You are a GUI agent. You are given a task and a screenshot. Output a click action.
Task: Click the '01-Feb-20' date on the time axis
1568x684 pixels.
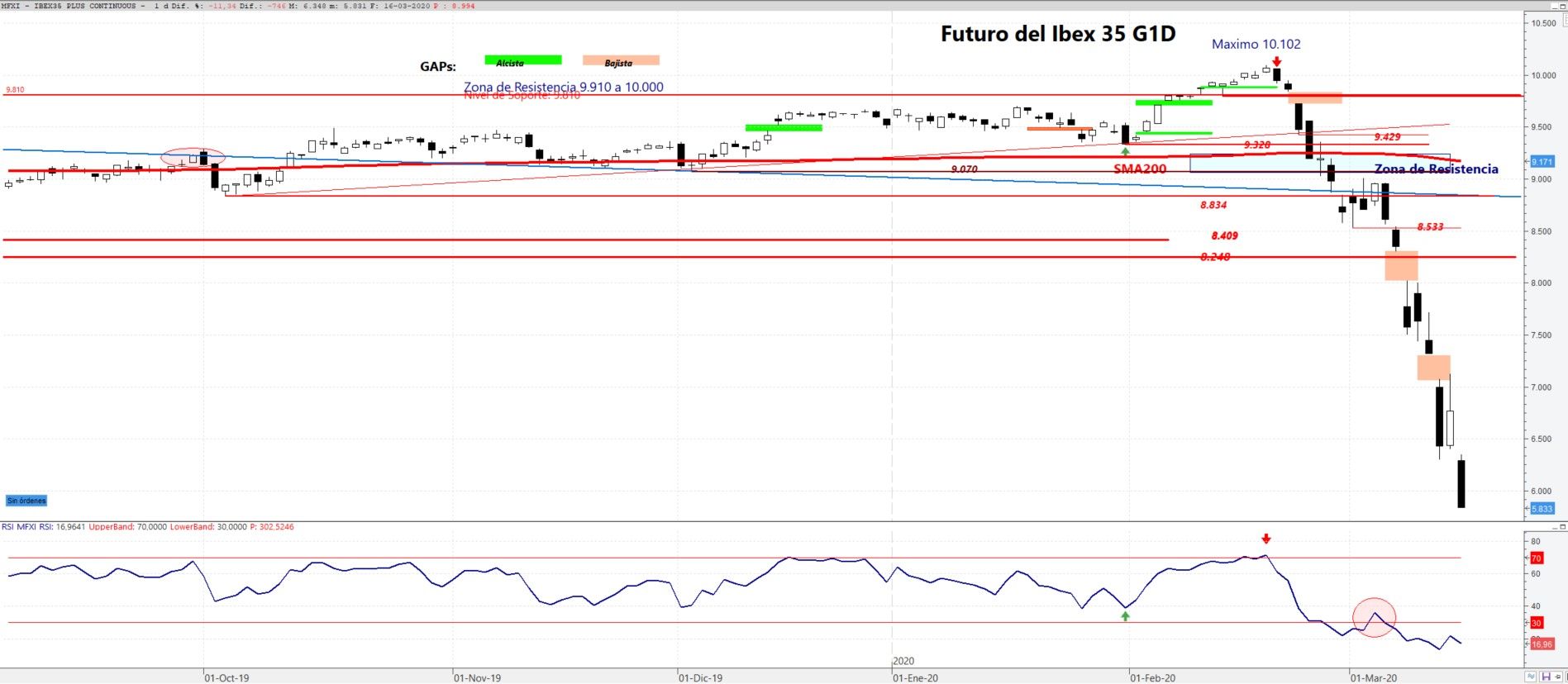pyautogui.click(x=1153, y=678)
